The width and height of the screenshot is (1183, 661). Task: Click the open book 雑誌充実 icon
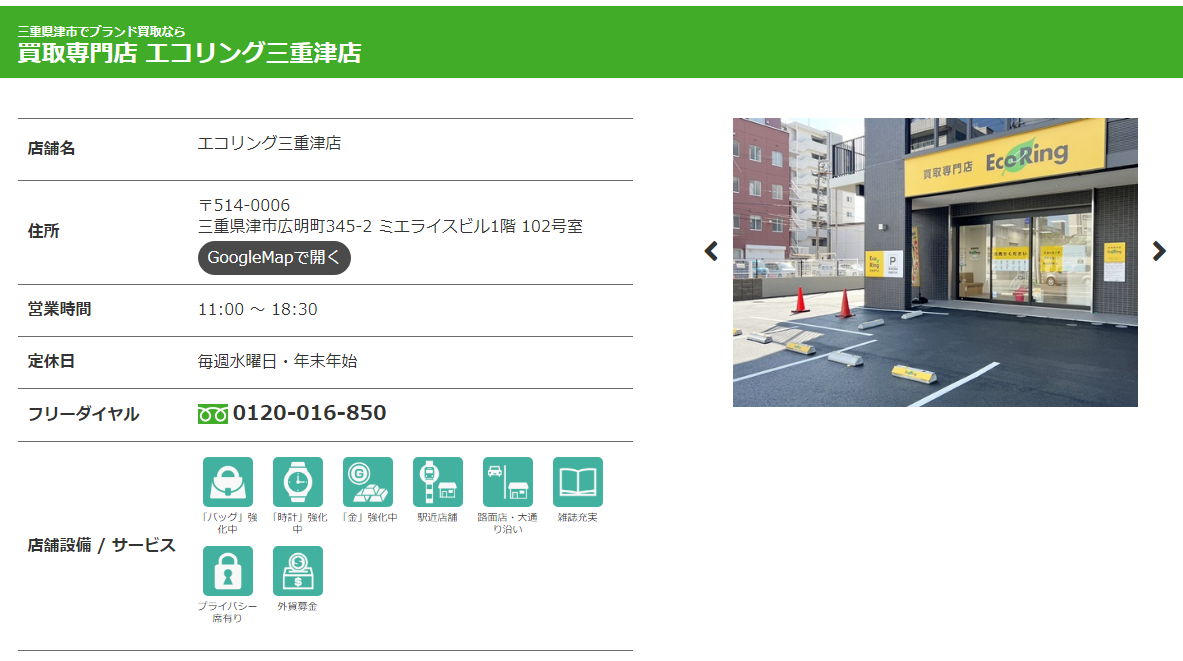(578, 482)
